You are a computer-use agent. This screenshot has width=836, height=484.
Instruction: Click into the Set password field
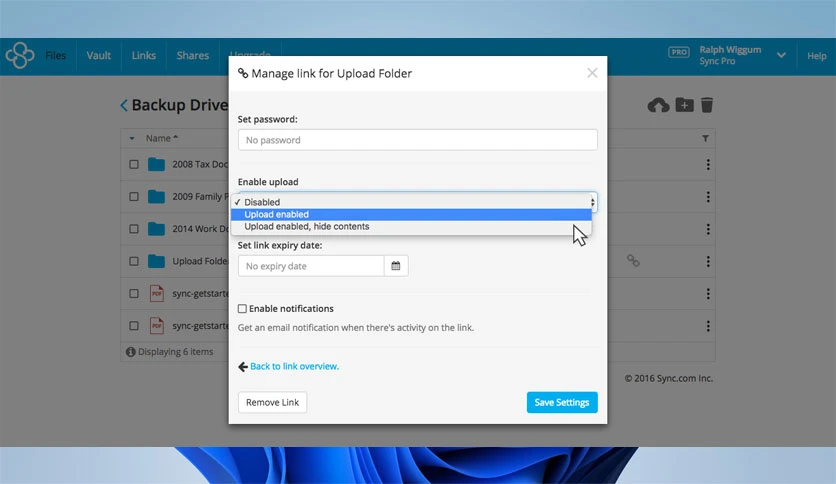pos(417,140)
